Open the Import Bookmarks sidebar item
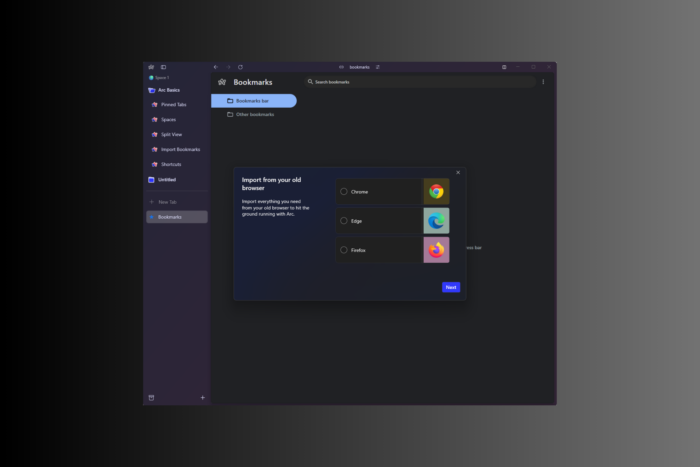The height and width of the screenshot is (467, 700). 177,150
